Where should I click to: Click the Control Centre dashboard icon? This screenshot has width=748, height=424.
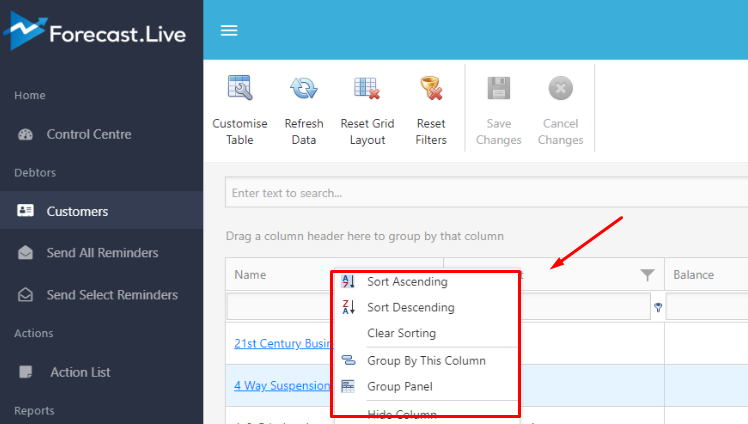click(x=25, y=134)
